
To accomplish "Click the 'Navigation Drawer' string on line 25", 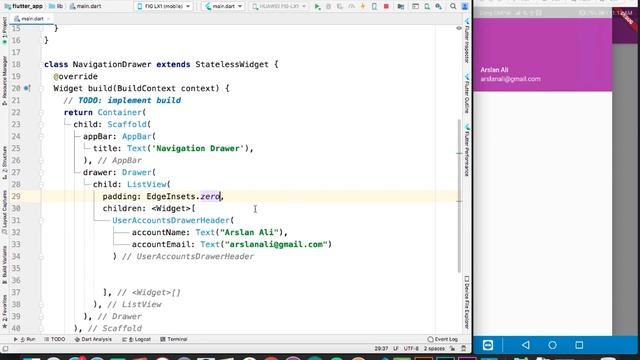I will click(x=198, y=149).
